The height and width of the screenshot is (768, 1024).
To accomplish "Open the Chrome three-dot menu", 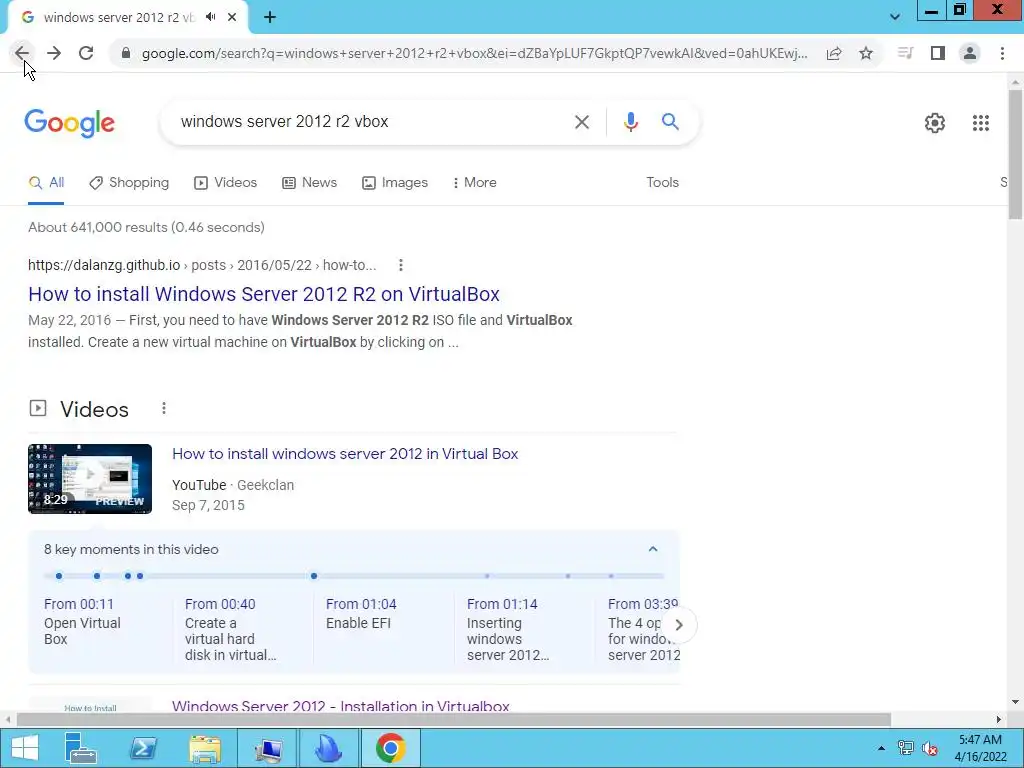I will pyautogui.click(x=1002, y=53).
